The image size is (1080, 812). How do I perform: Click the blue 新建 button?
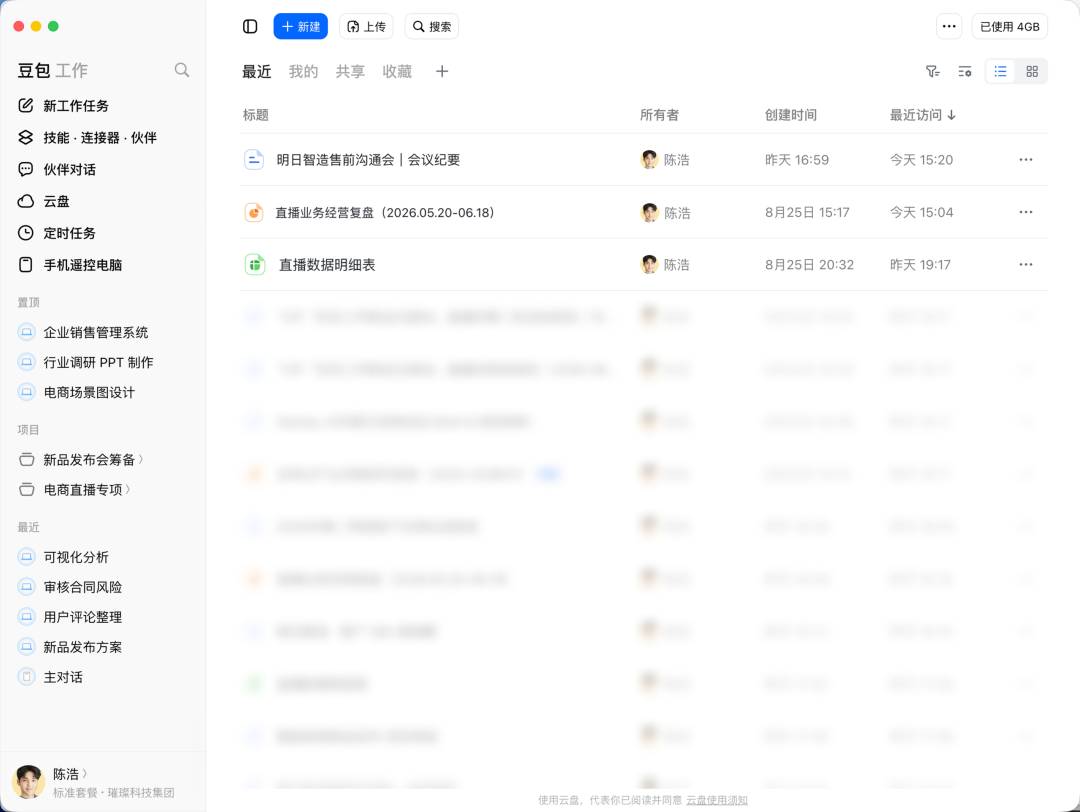pyautogui.click(x=300, y=26)
